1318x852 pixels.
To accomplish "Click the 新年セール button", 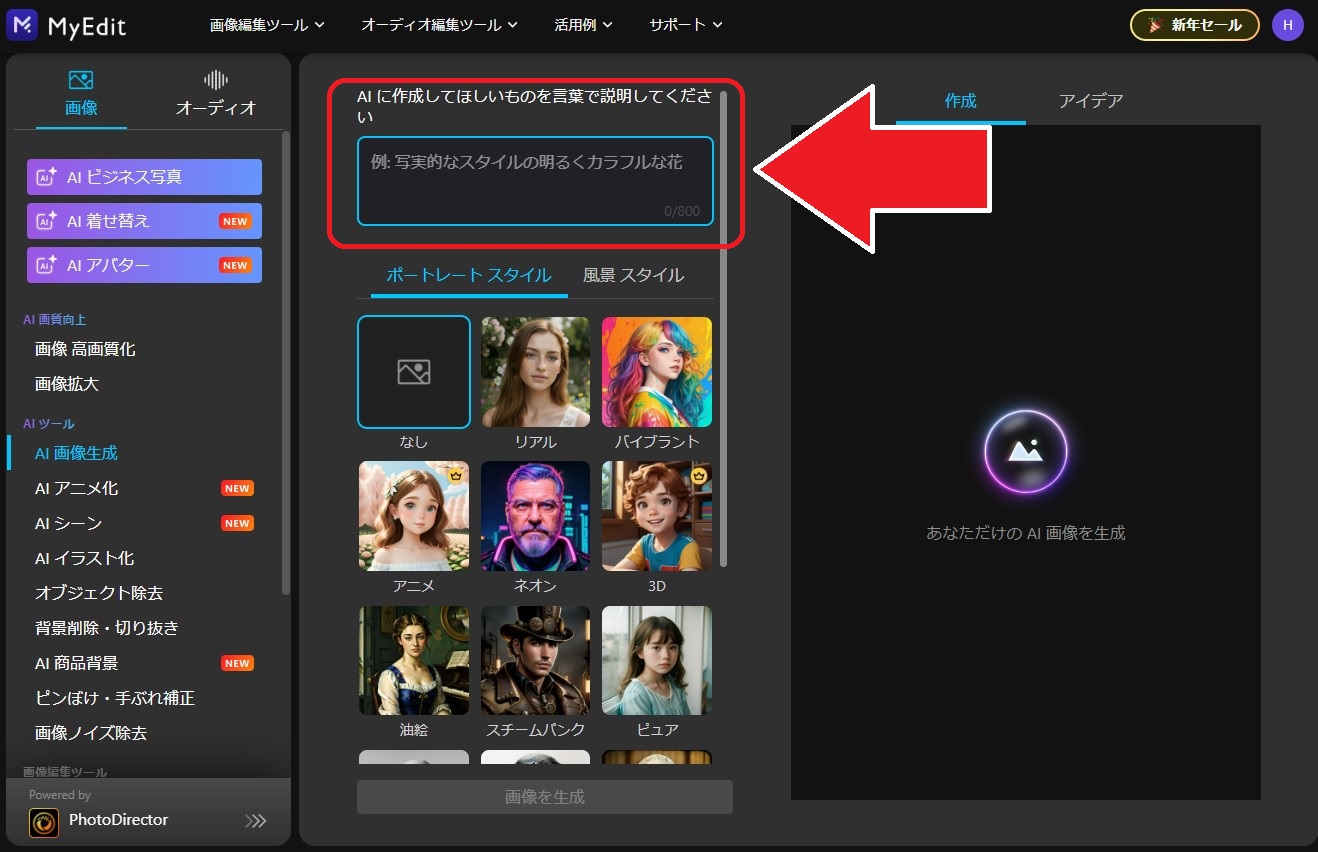I will [x=1194, y=25].
